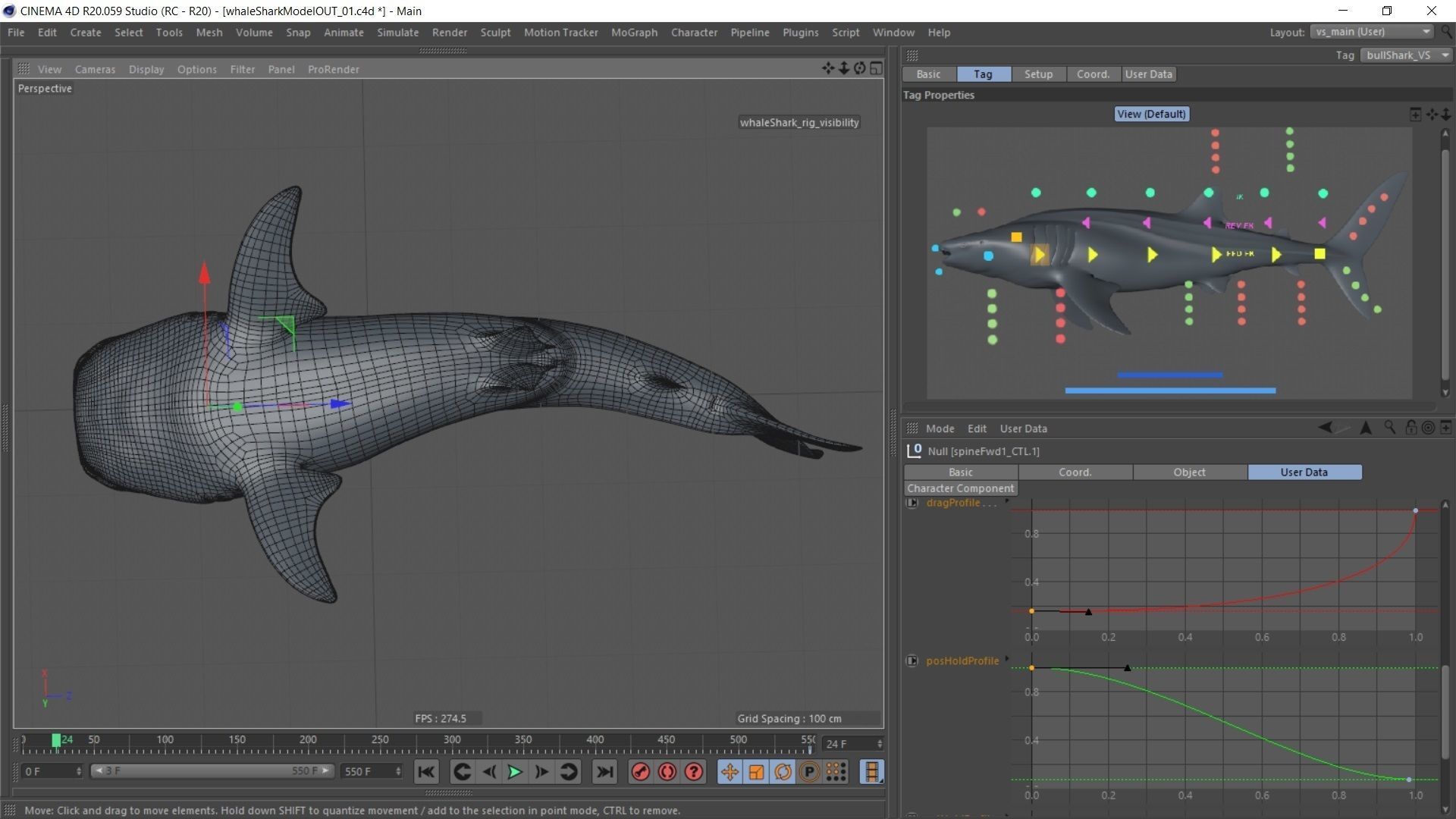
Task: Open View (Default) selector
Action: (x=1151, y=114)
